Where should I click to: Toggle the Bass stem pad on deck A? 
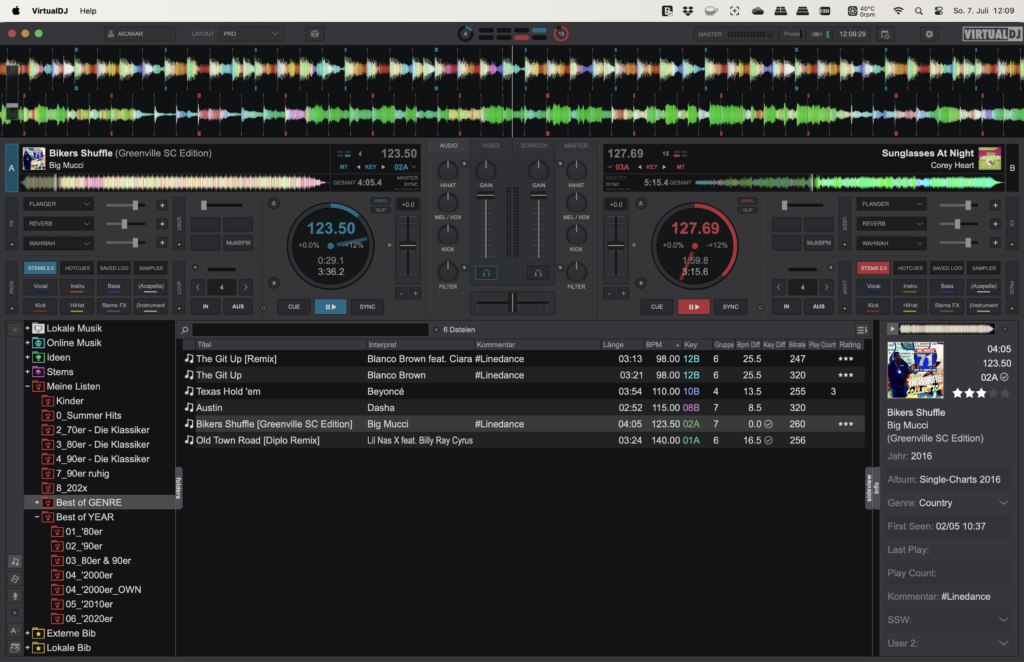click(x=114, y=287)
